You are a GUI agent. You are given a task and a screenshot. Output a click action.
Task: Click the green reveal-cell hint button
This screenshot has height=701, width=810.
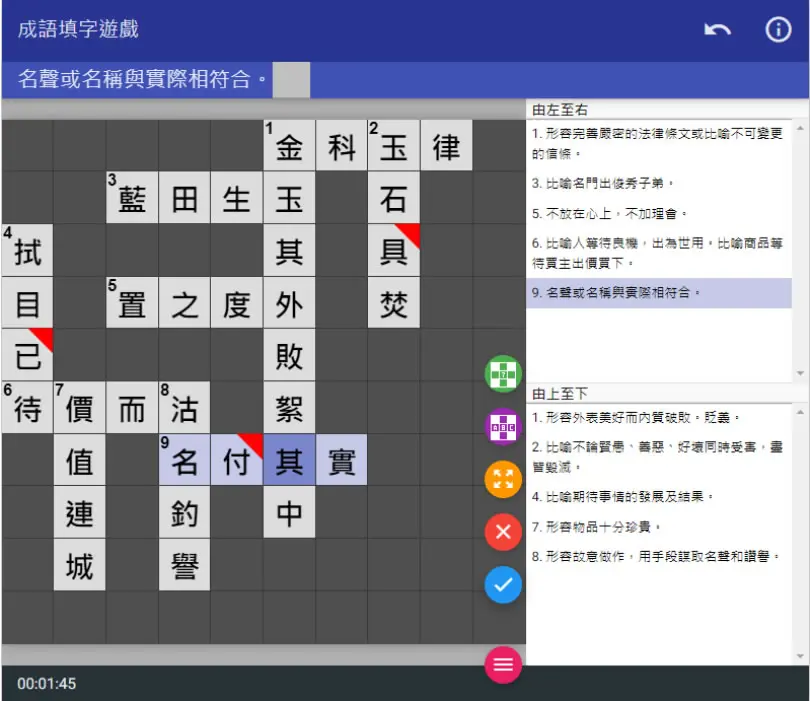click(503, 374)
